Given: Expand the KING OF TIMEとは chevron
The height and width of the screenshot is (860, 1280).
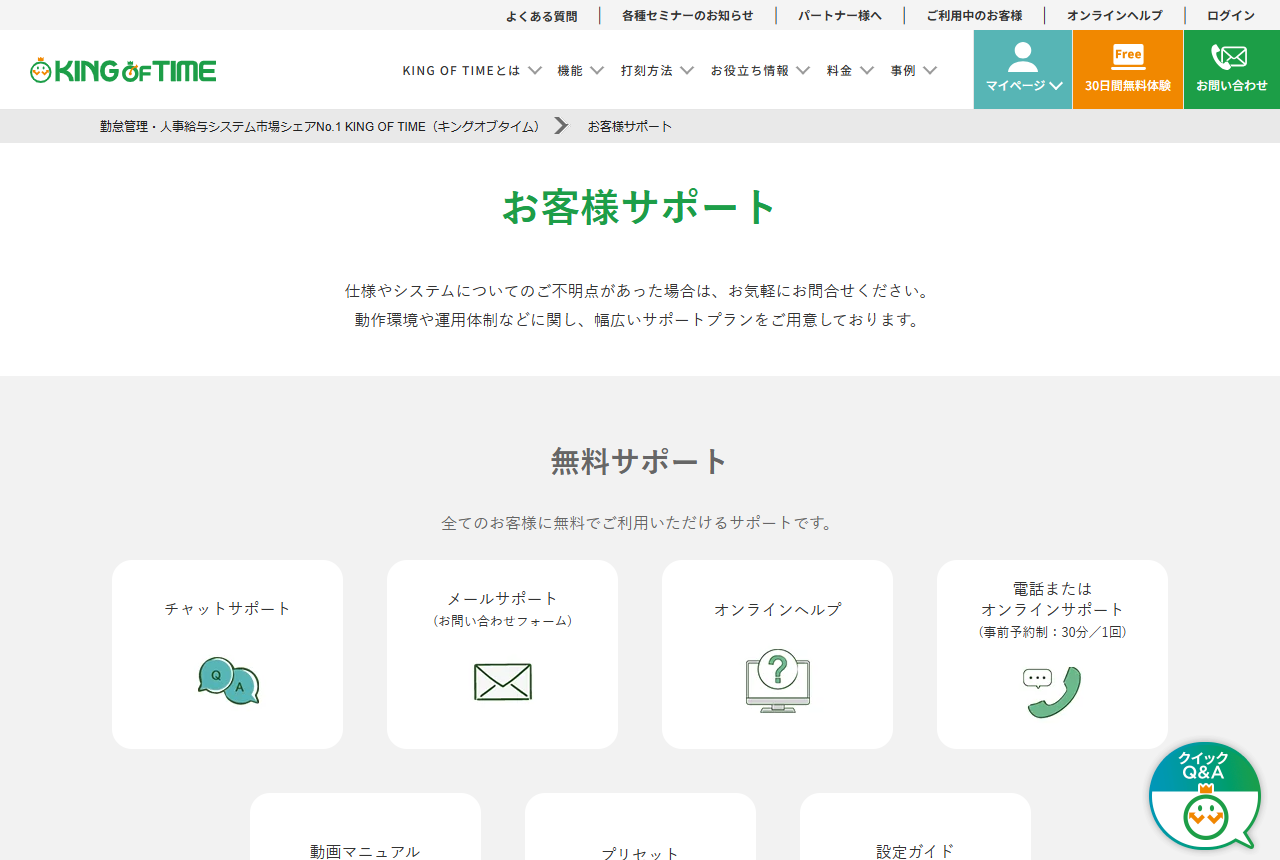Looking at the screenshot, I should [535, 71].
